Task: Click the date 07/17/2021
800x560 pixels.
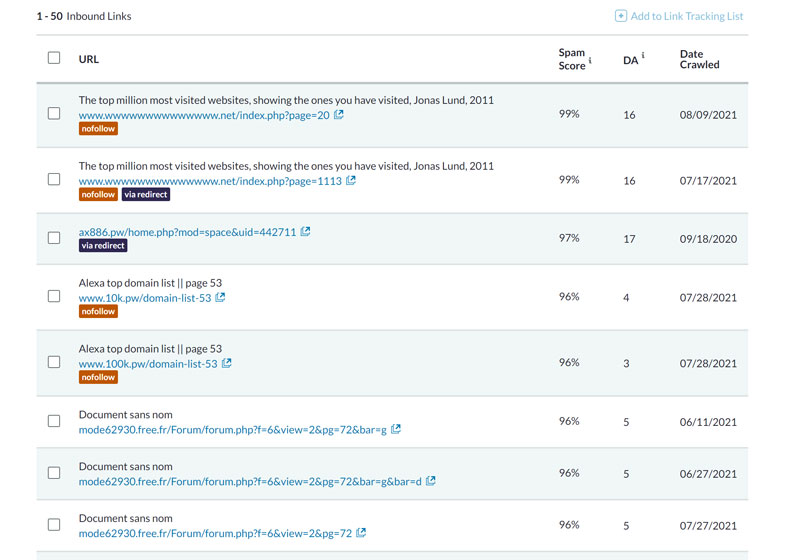Action: [708, 181]
